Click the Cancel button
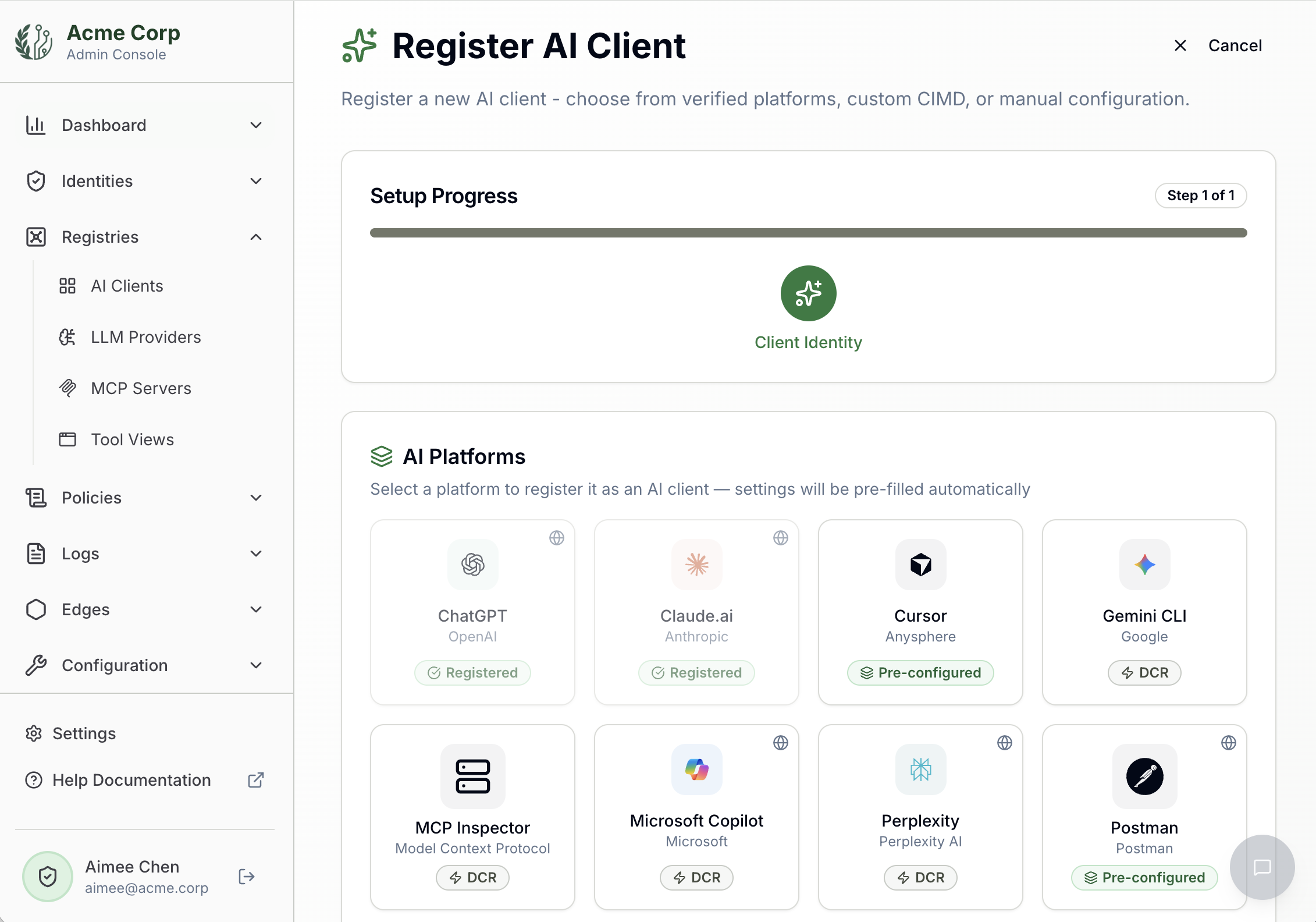The width and height of the screenshot is (1316, 922). 1235,45
